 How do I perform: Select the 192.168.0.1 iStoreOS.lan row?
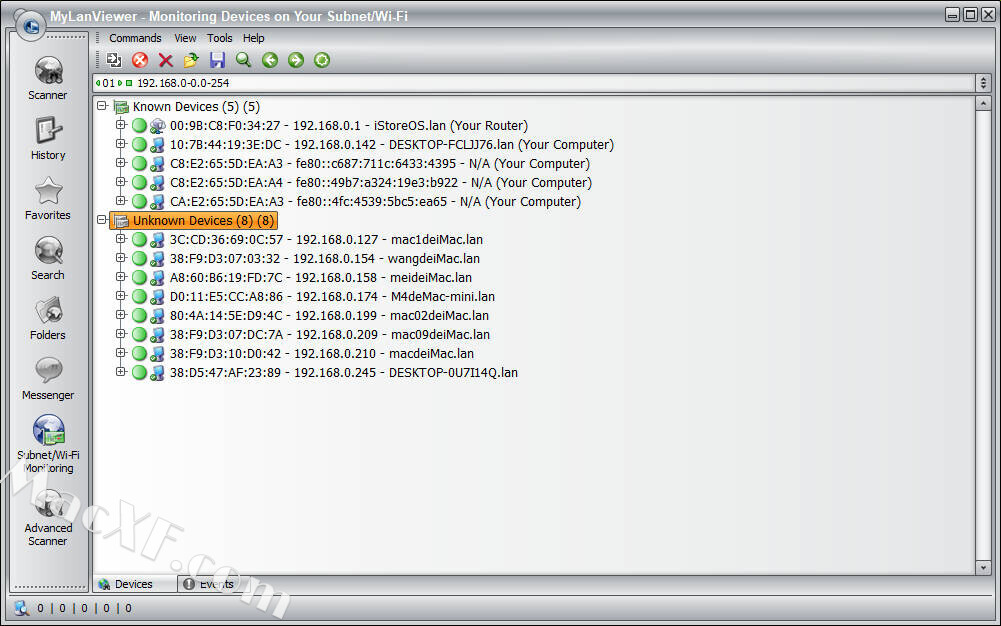coord(349,126)
